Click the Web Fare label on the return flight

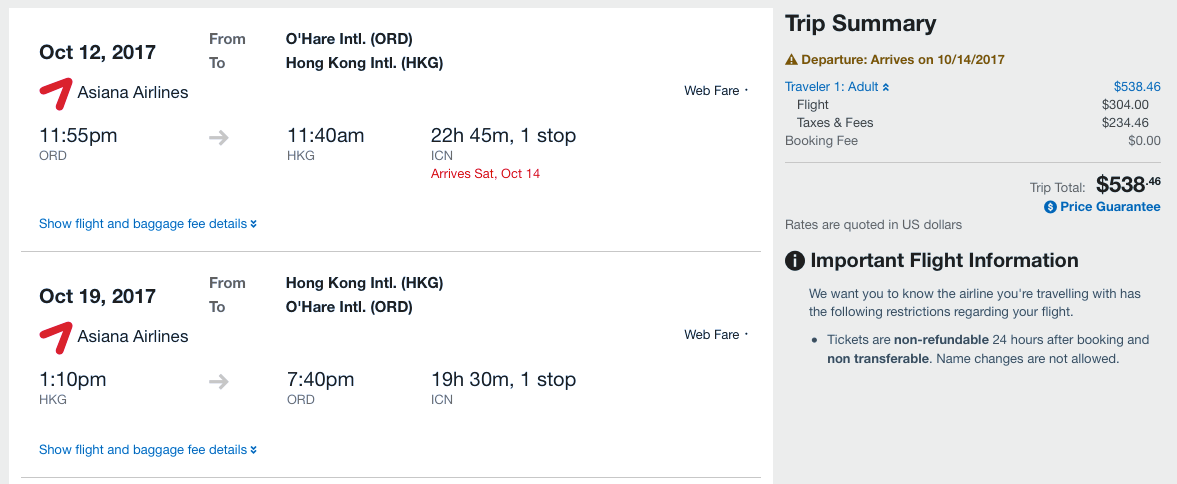point(712,335)
